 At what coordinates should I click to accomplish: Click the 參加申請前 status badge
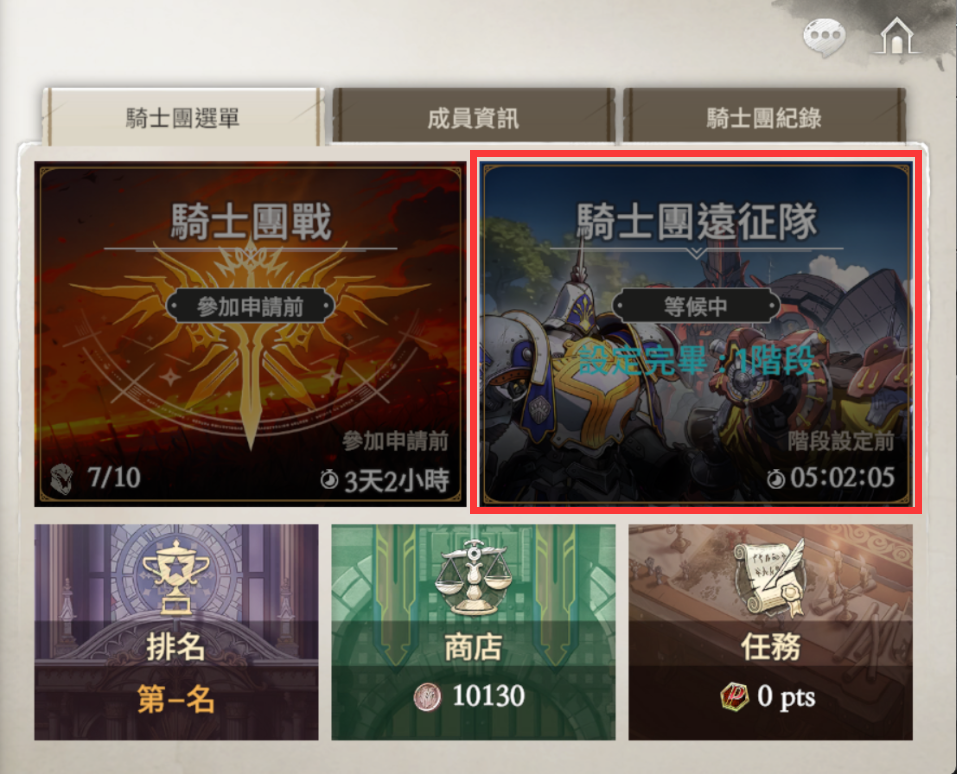pos(250,306)
